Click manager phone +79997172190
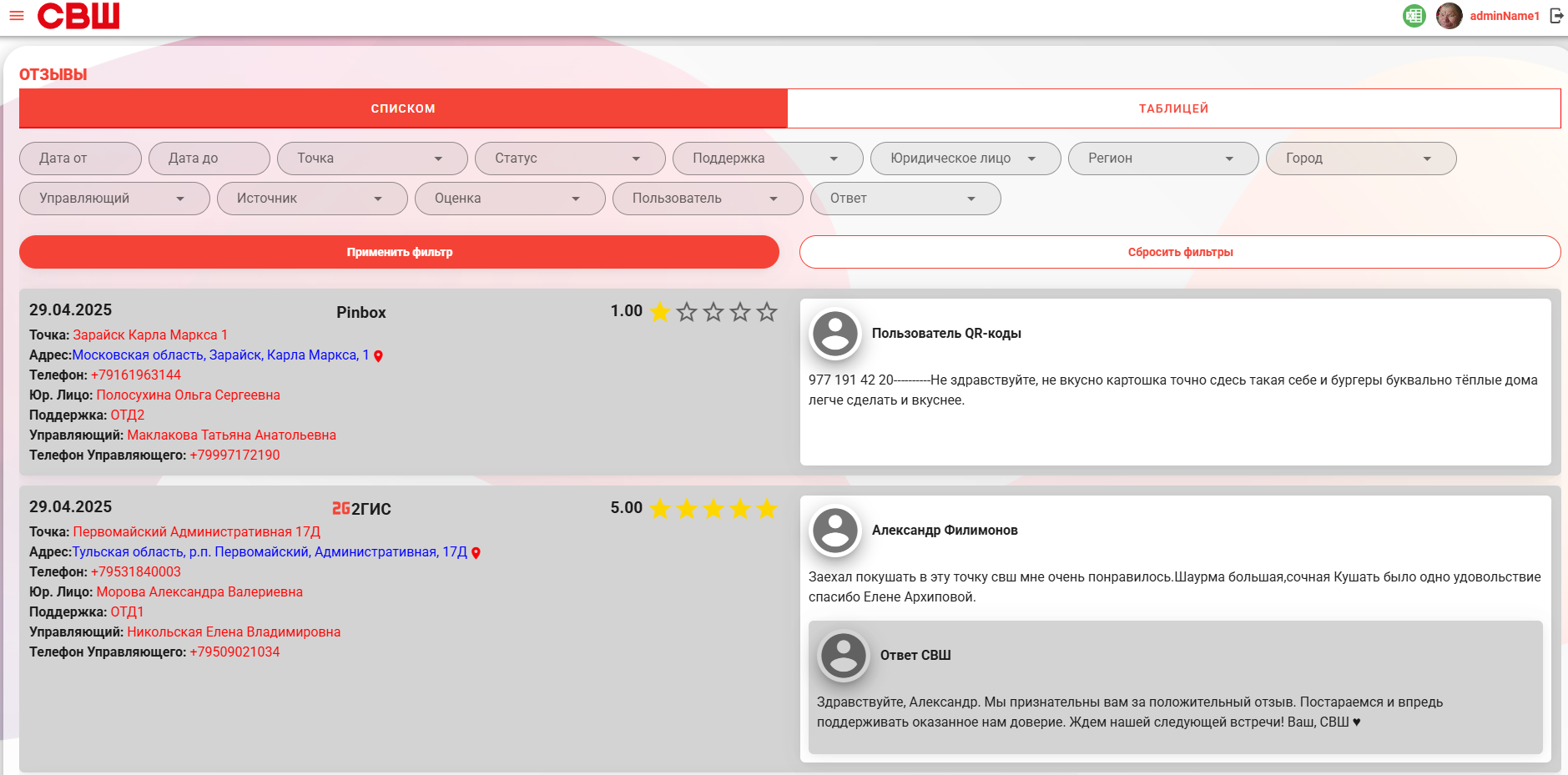The height and width of the screenshot is (775, 1568). click(234, 455)
